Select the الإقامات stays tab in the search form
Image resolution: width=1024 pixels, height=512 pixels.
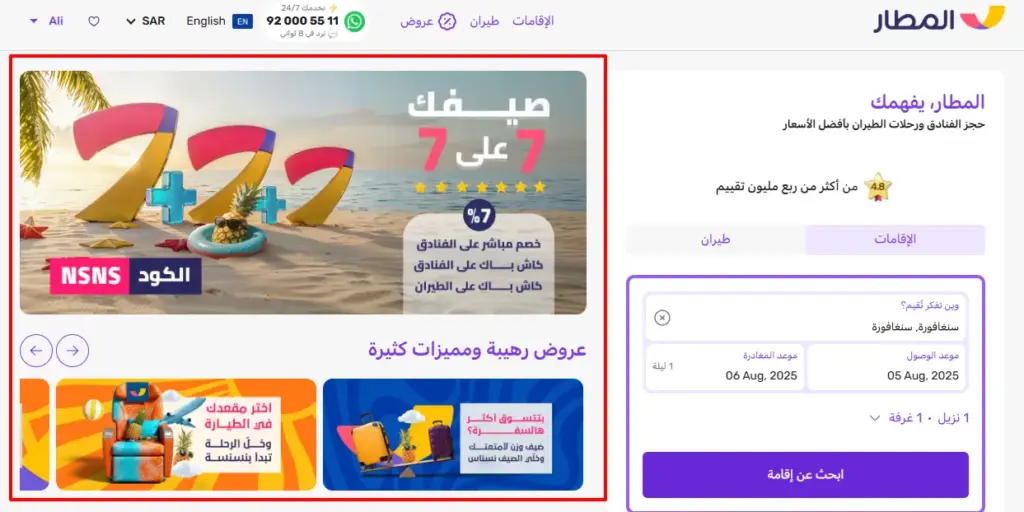(895, 240)
